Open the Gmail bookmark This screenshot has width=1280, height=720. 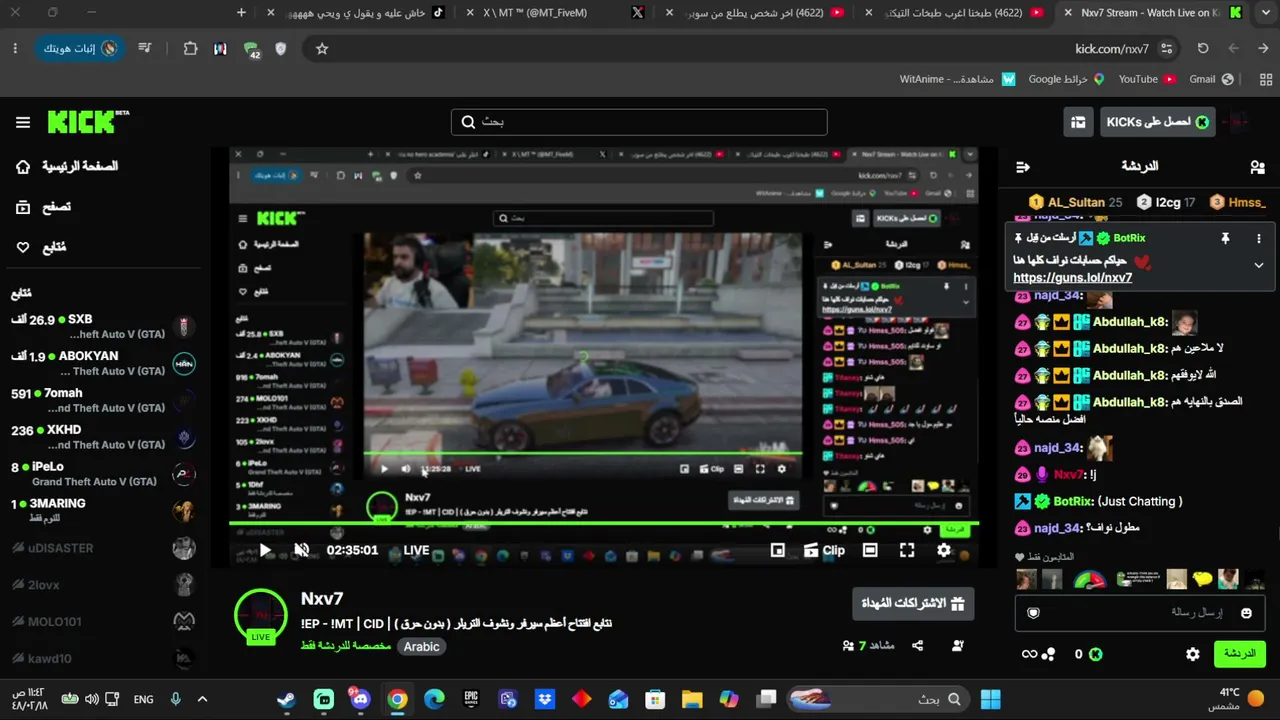[x=1211, y=79]
